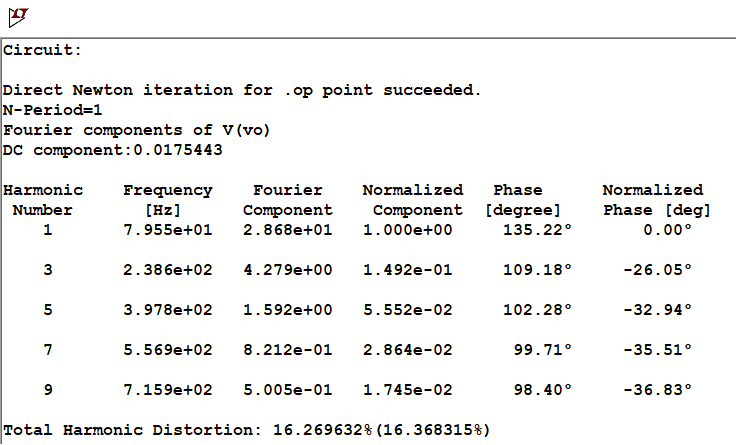Click the "Circuit:" line of the log
736x445 pixels.
point(43,50)
